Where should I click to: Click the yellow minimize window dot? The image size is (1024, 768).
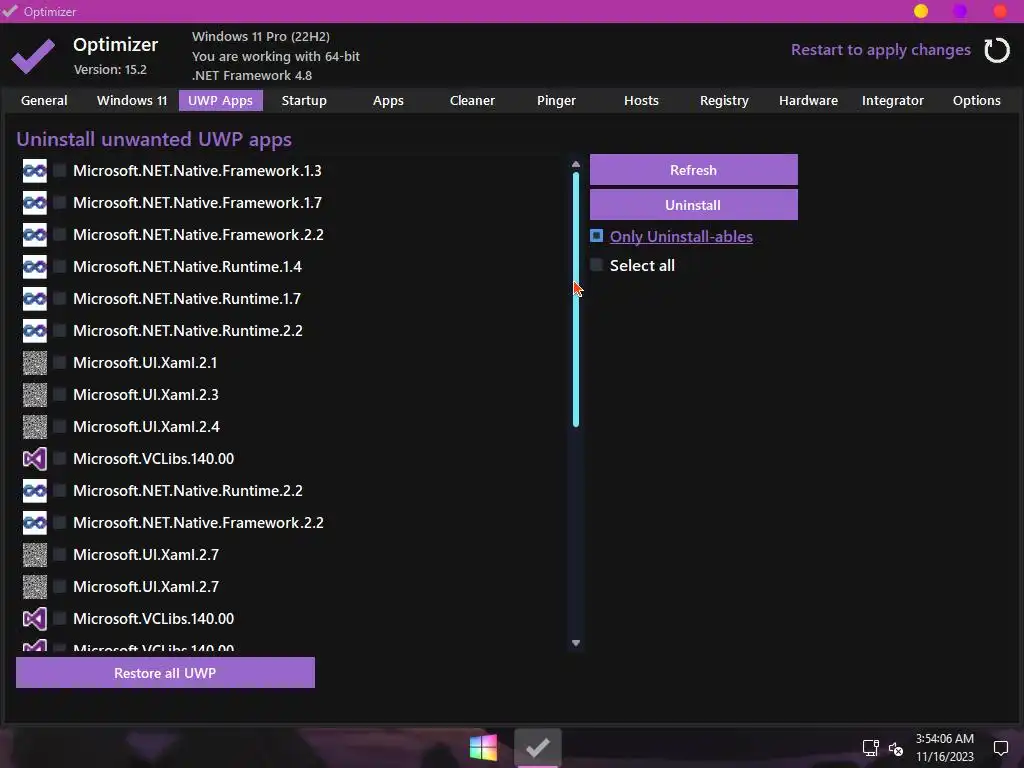[921, 11]
